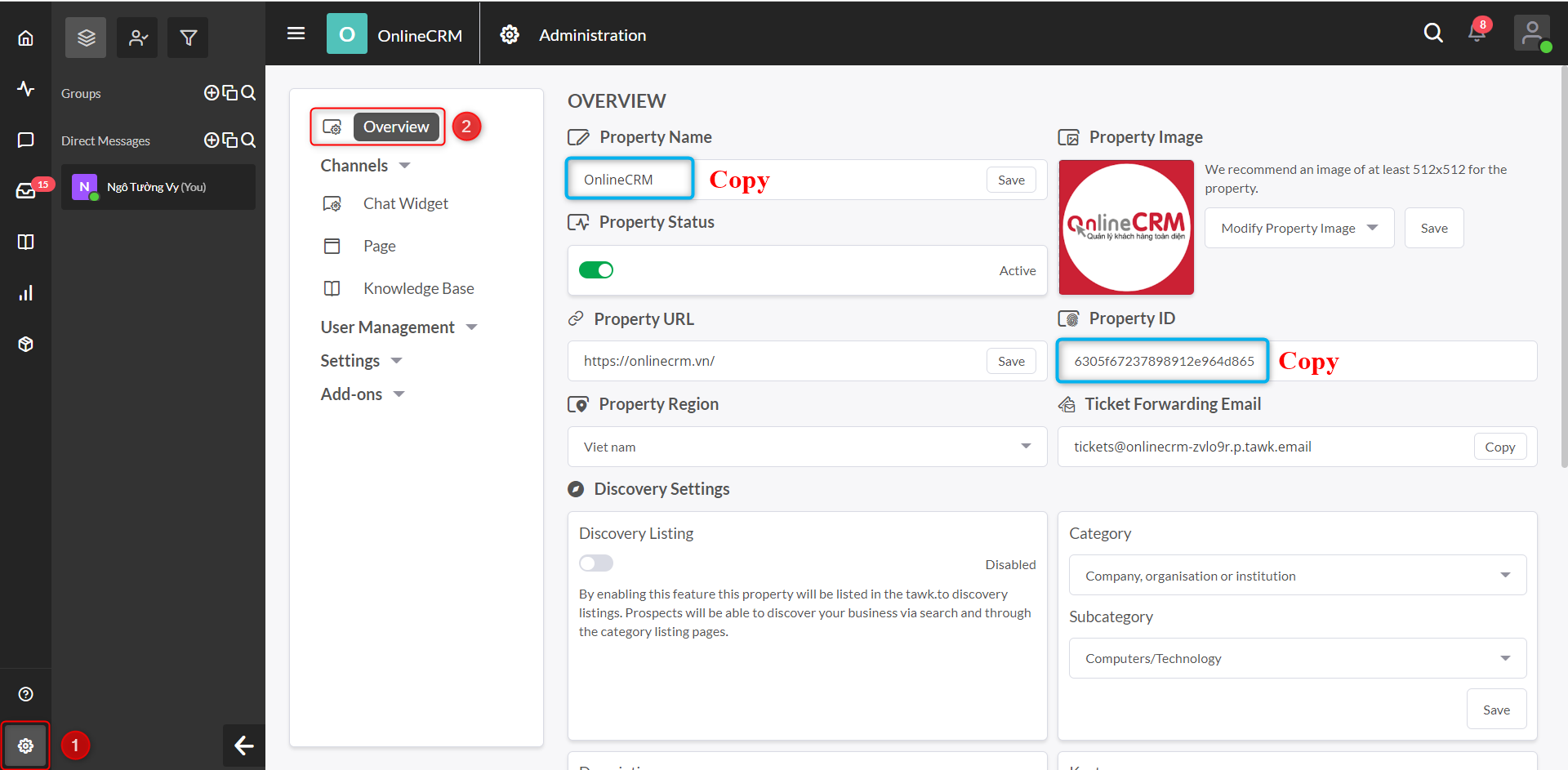Viewport: 1568px width, 770px height.
Task: Expand the Add-ons section
Action: tap(363, 394)
